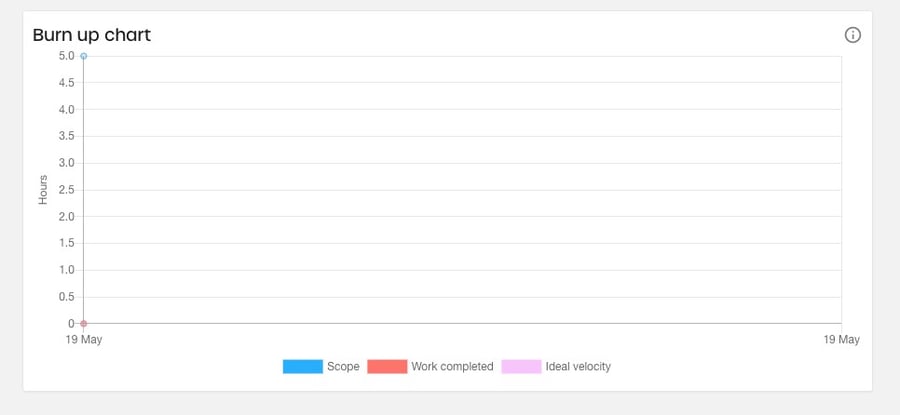Hide Work completed series via legend label
Image resolution: width=900 pixels, height=415 pixels.
[452, 366]
